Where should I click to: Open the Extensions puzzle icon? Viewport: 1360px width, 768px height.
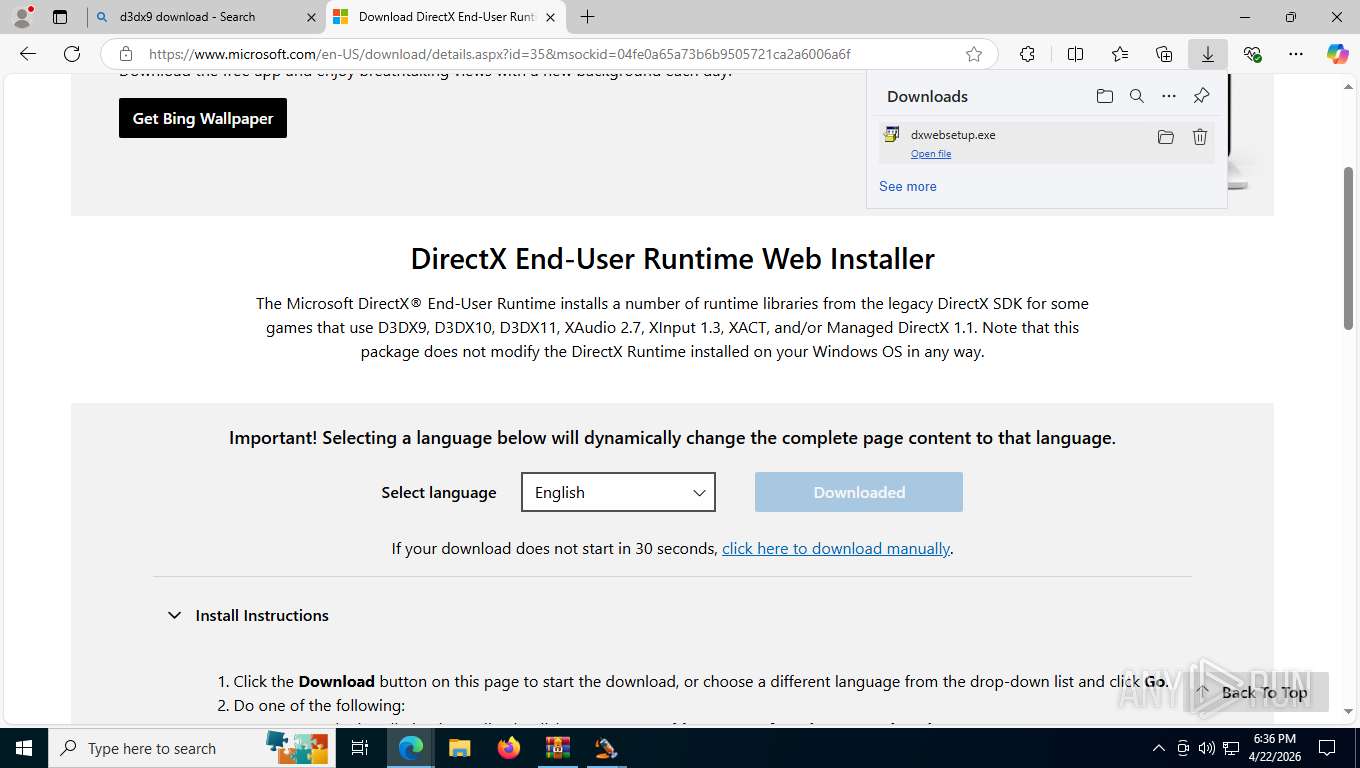click(x=1027, y=54)
